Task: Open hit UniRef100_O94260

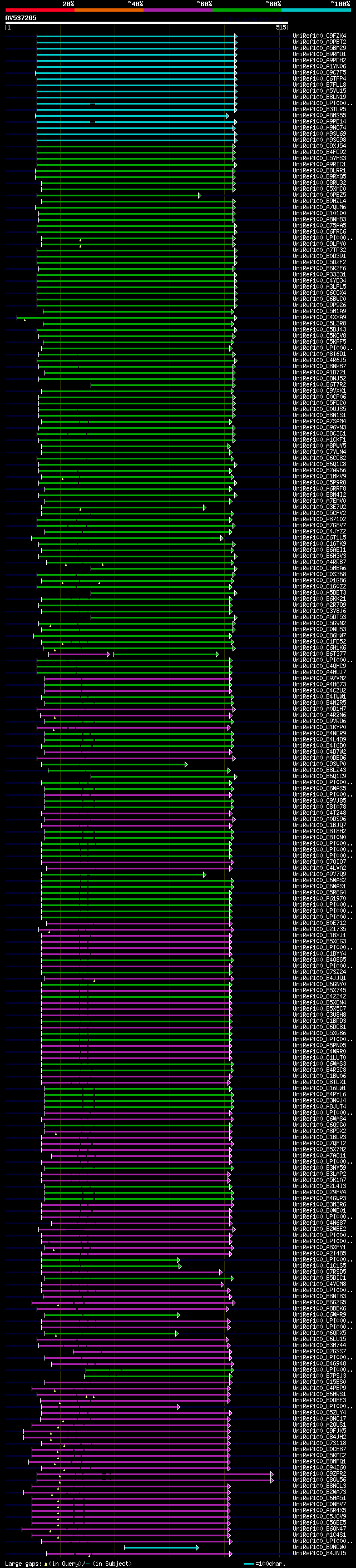Action: point(319,1468)
